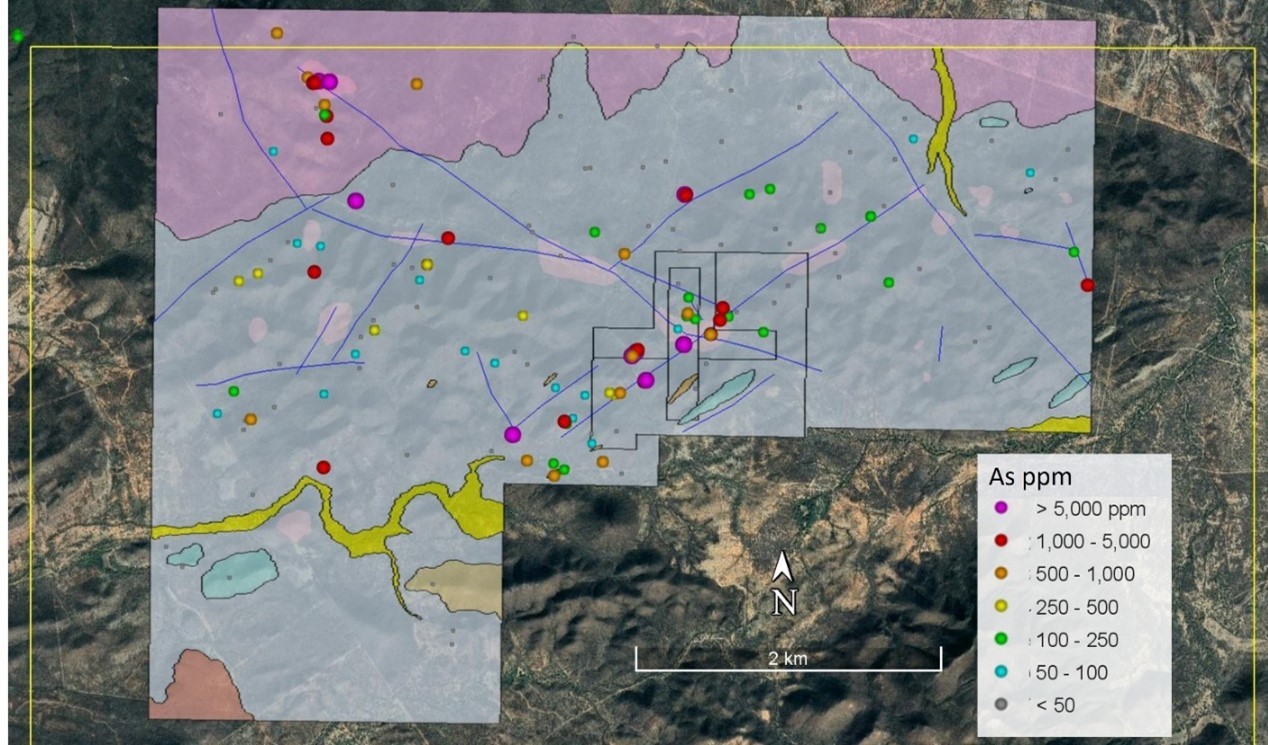Screen dimensions: 1268x745
Task: Click the red sample dot on the eastern edge
Action: (1087, 285)
